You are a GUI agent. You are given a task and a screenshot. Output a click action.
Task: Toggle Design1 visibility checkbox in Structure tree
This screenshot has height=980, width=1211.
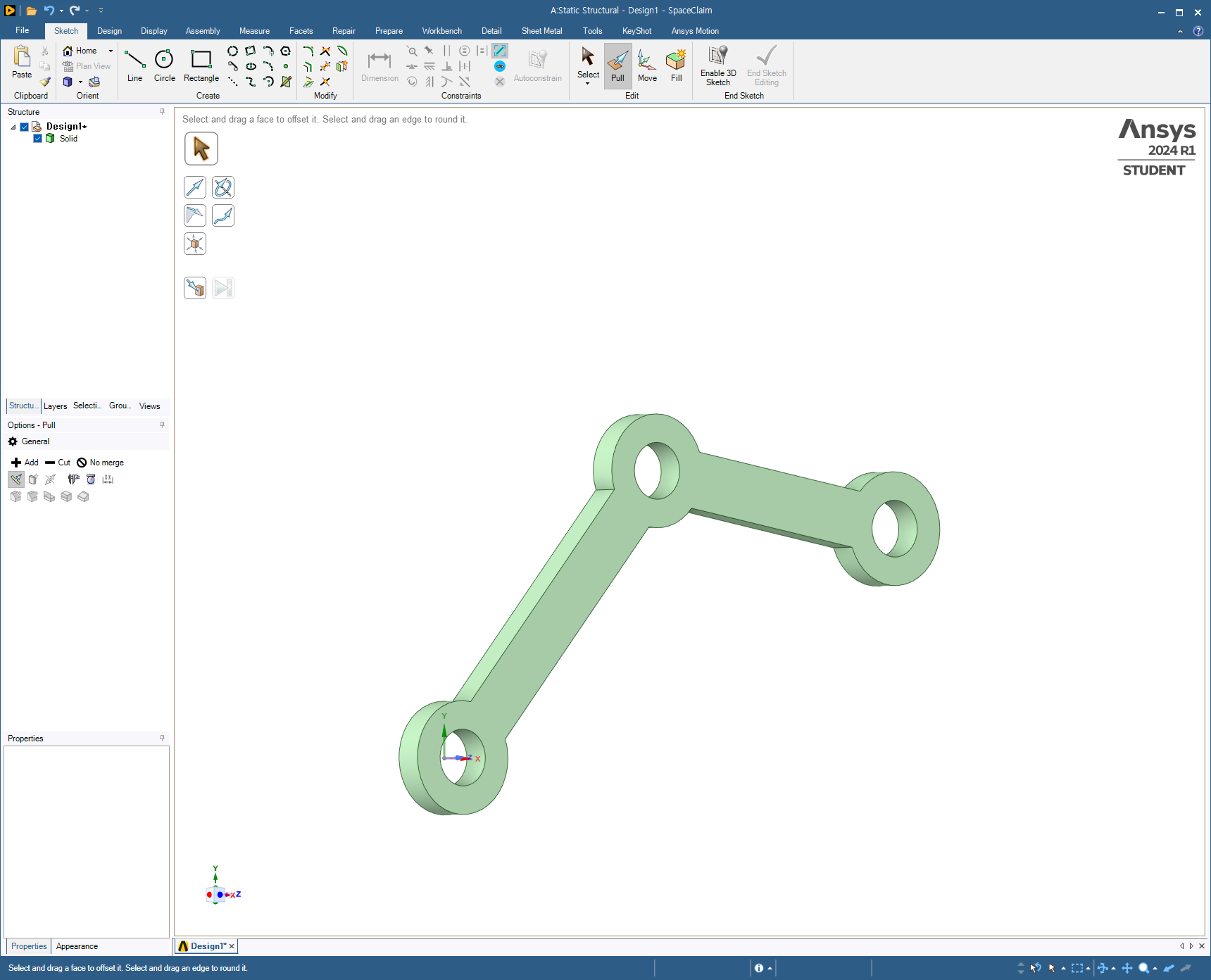click(24, 127)
